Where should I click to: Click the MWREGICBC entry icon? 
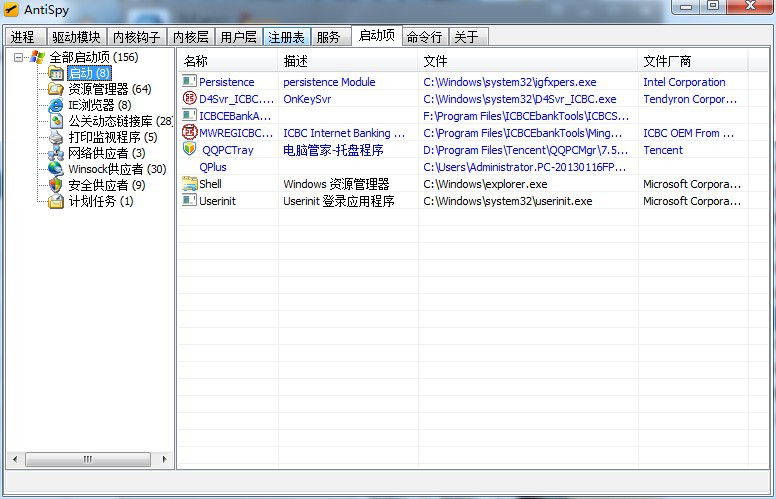190,133
